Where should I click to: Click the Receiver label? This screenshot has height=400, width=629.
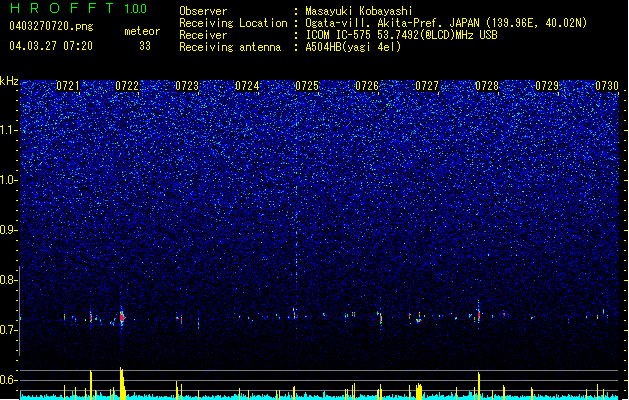click(203, 35)
